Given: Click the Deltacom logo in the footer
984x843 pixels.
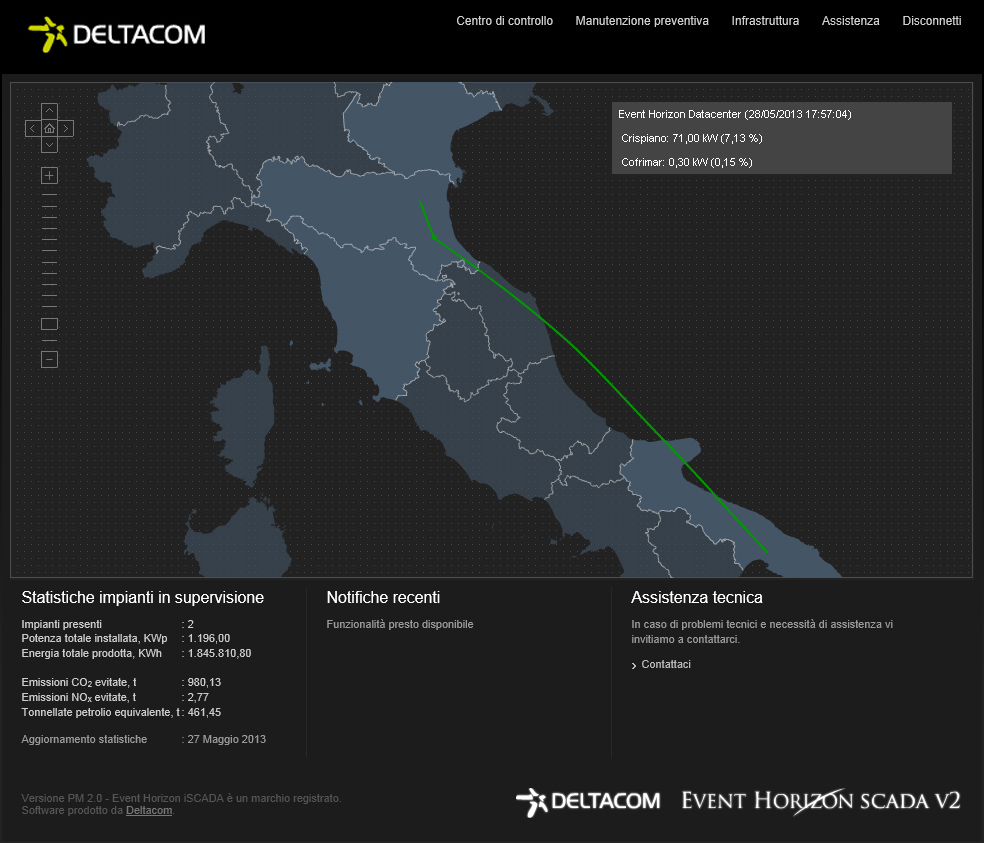Looking at the screenshot, I should click(588, 802).
